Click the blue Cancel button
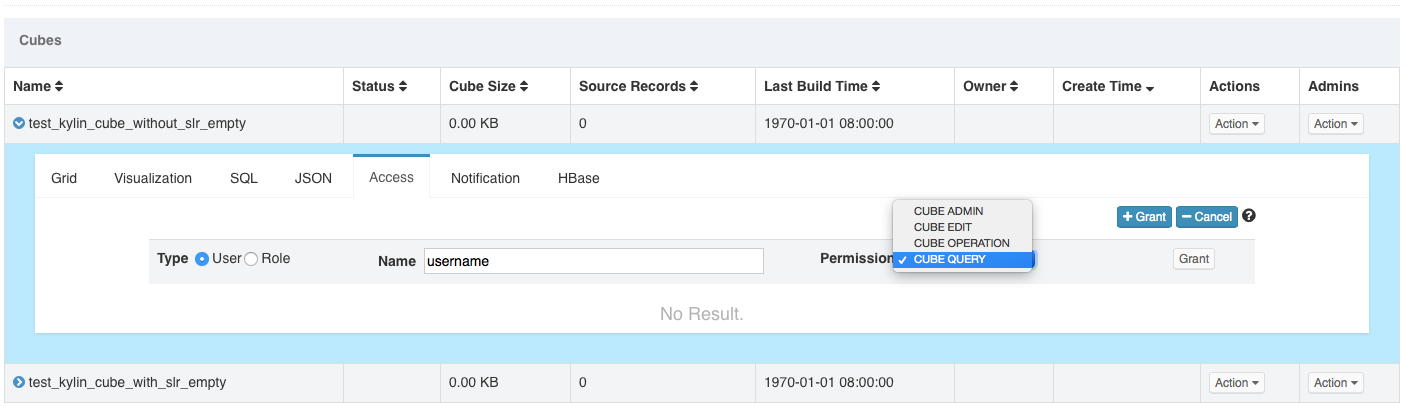This screenshot has height=407, width=1407. [1206, 217]
